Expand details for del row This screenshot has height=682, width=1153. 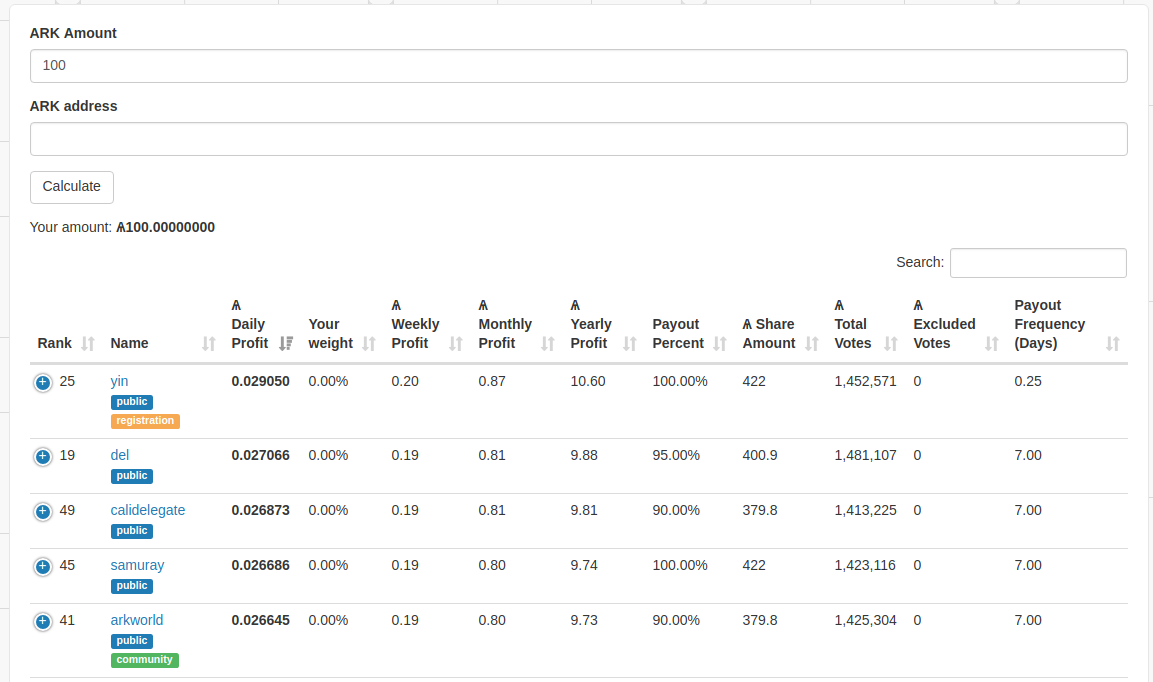43,456
